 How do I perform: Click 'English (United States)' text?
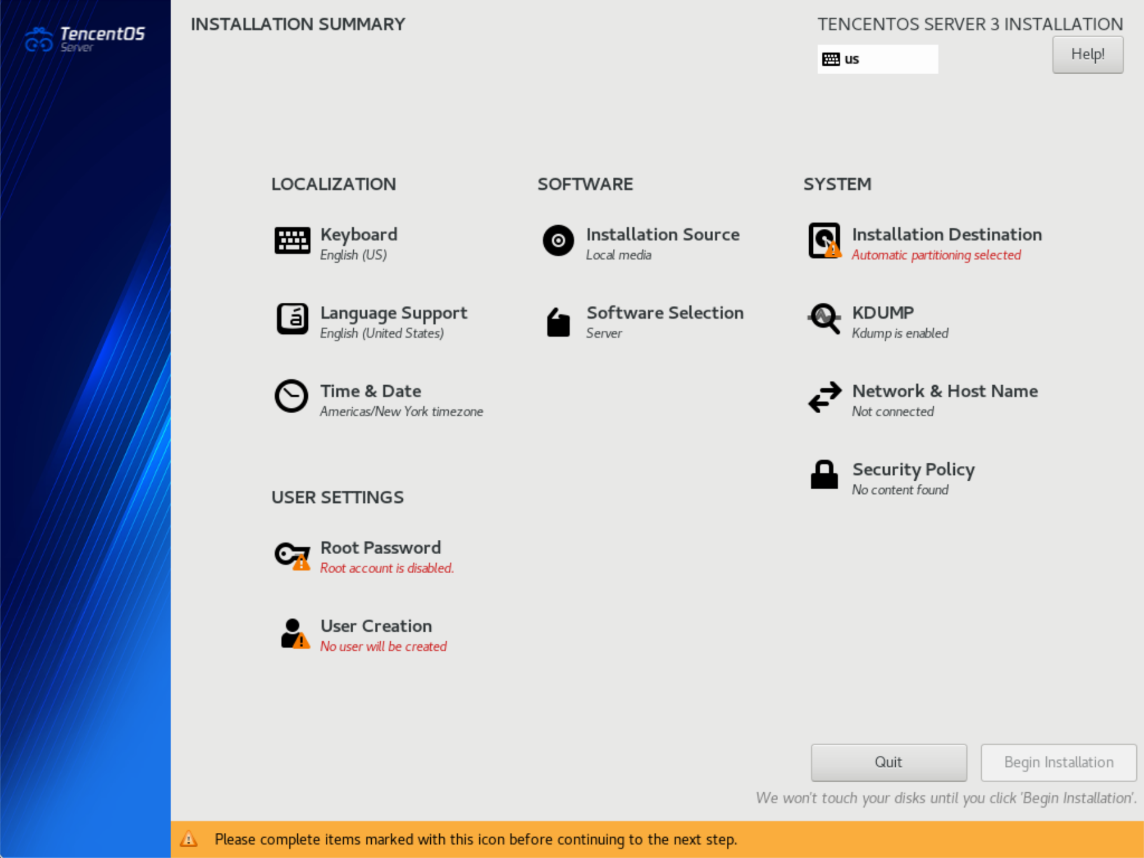point(382,333)
